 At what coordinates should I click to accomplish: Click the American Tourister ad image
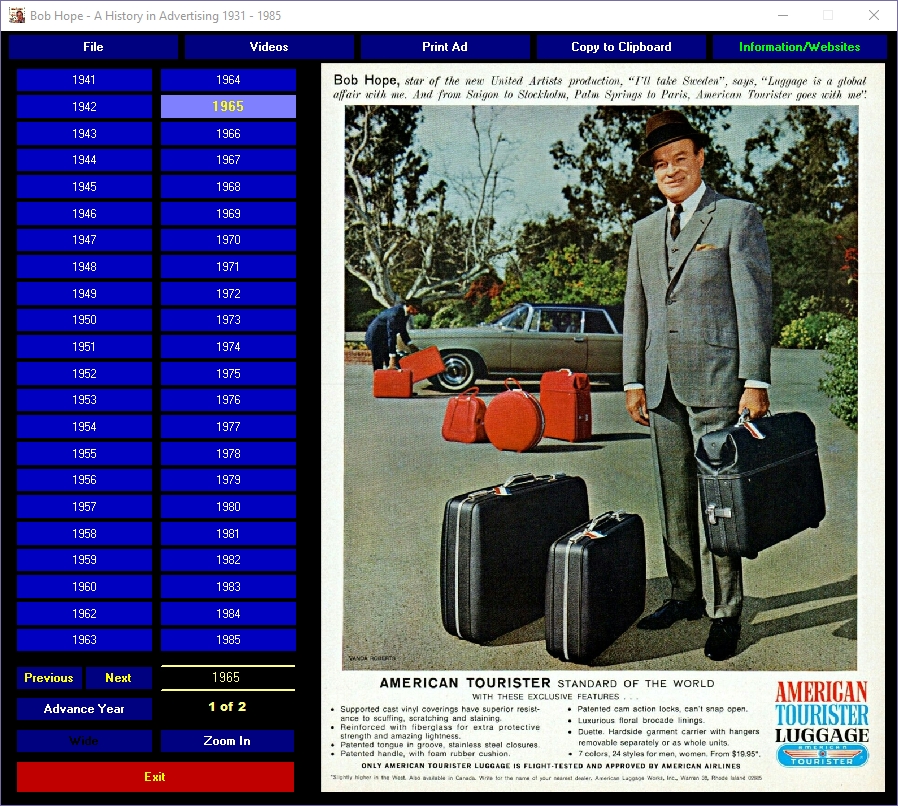click(x=602, y=427)
